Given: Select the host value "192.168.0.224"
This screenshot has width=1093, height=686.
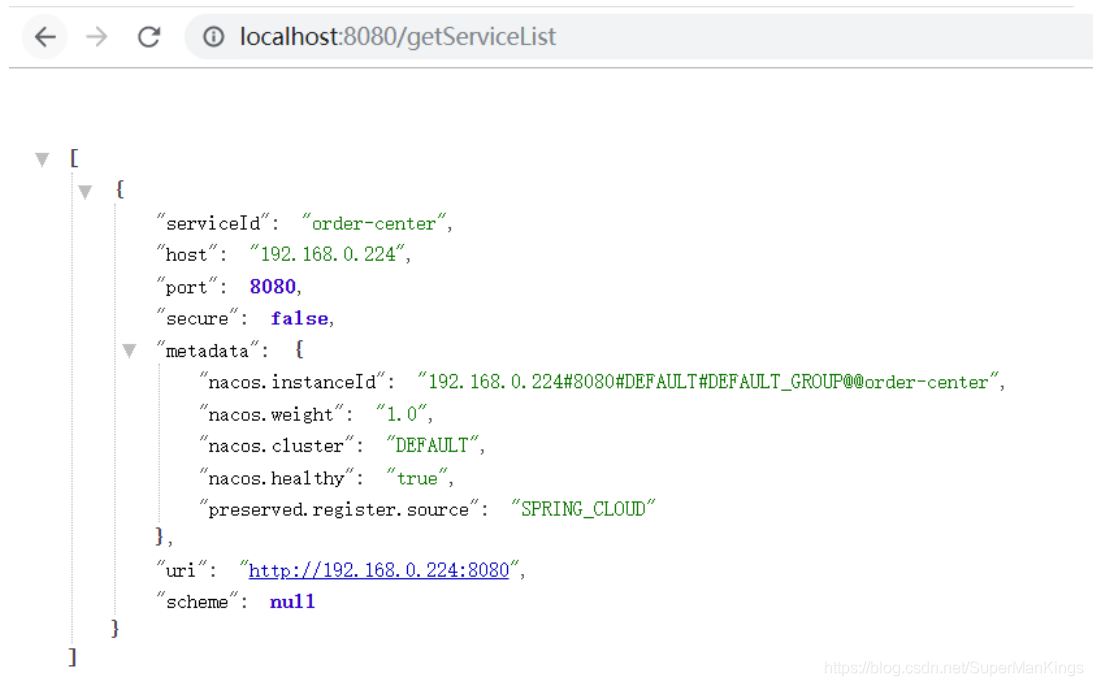Looking at the screenshot, I should click(x=328, y=254).
